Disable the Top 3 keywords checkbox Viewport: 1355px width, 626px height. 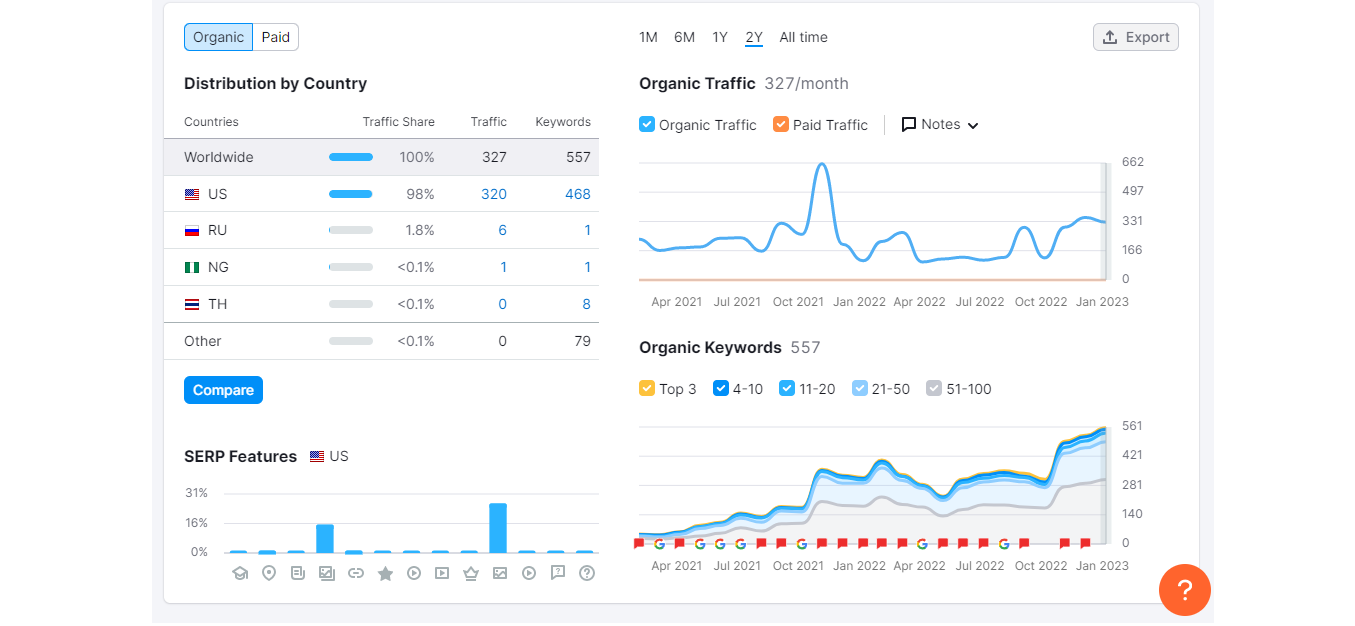pyautogui.click(x=647, y=389)
